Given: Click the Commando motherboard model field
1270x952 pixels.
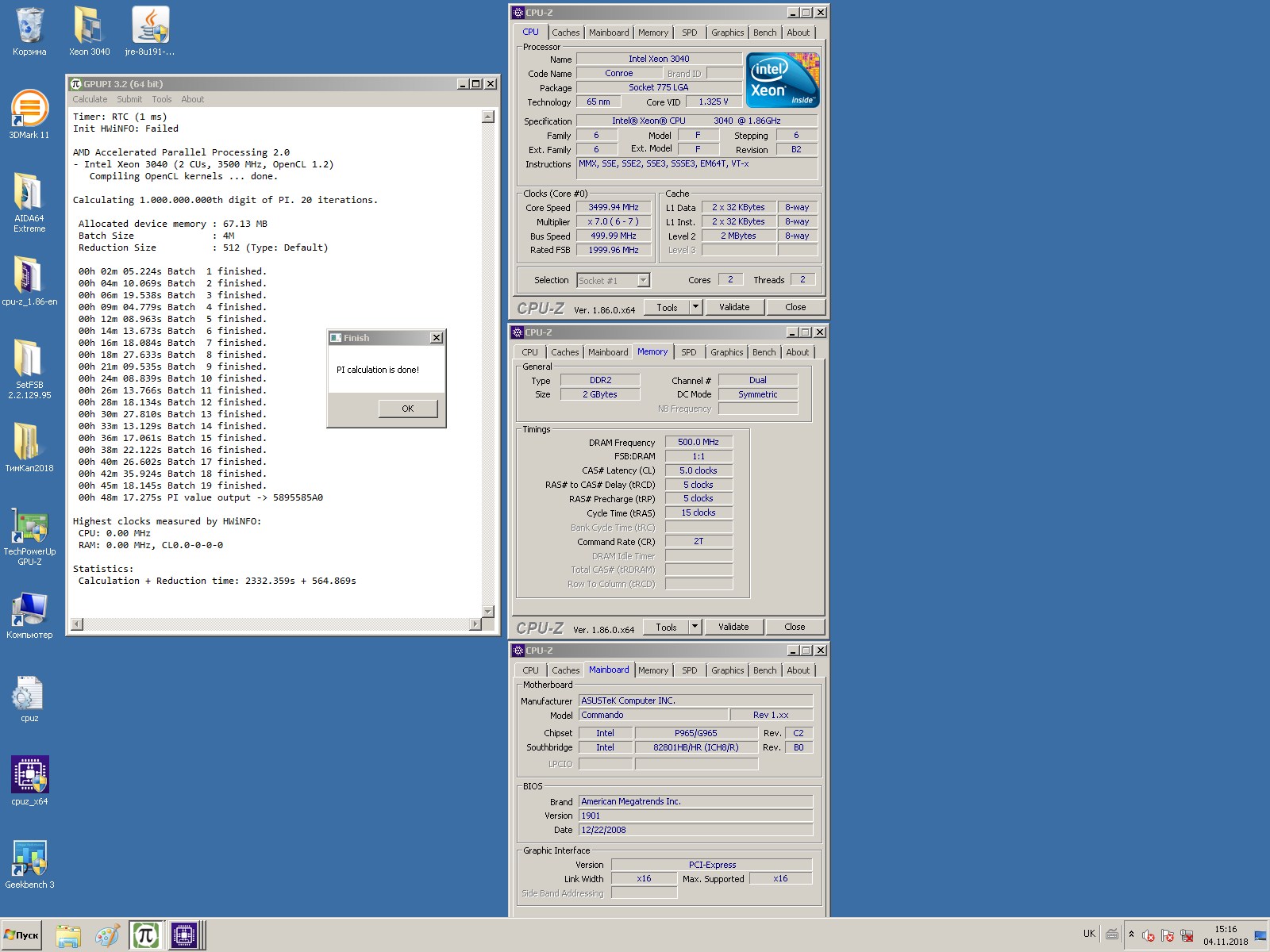Looking at the screenshot, I should (652, 715).
